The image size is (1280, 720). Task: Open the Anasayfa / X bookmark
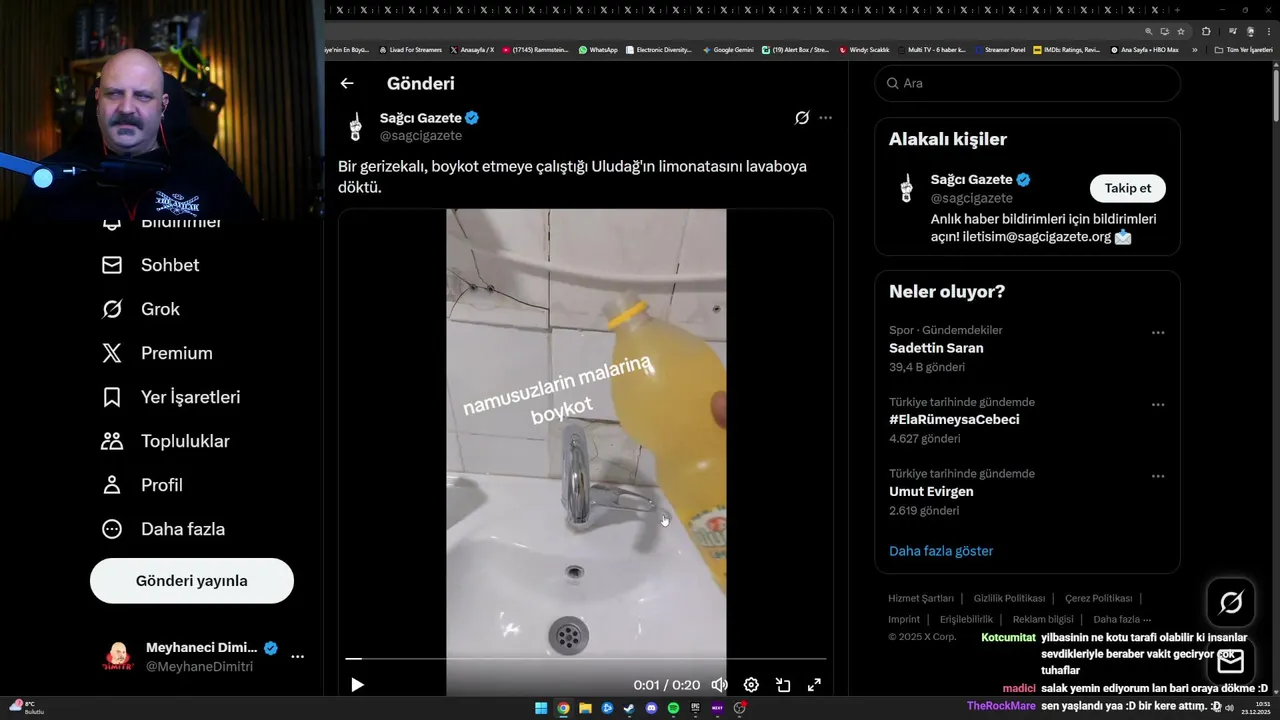pyautogui.click(x=472, y=49)
